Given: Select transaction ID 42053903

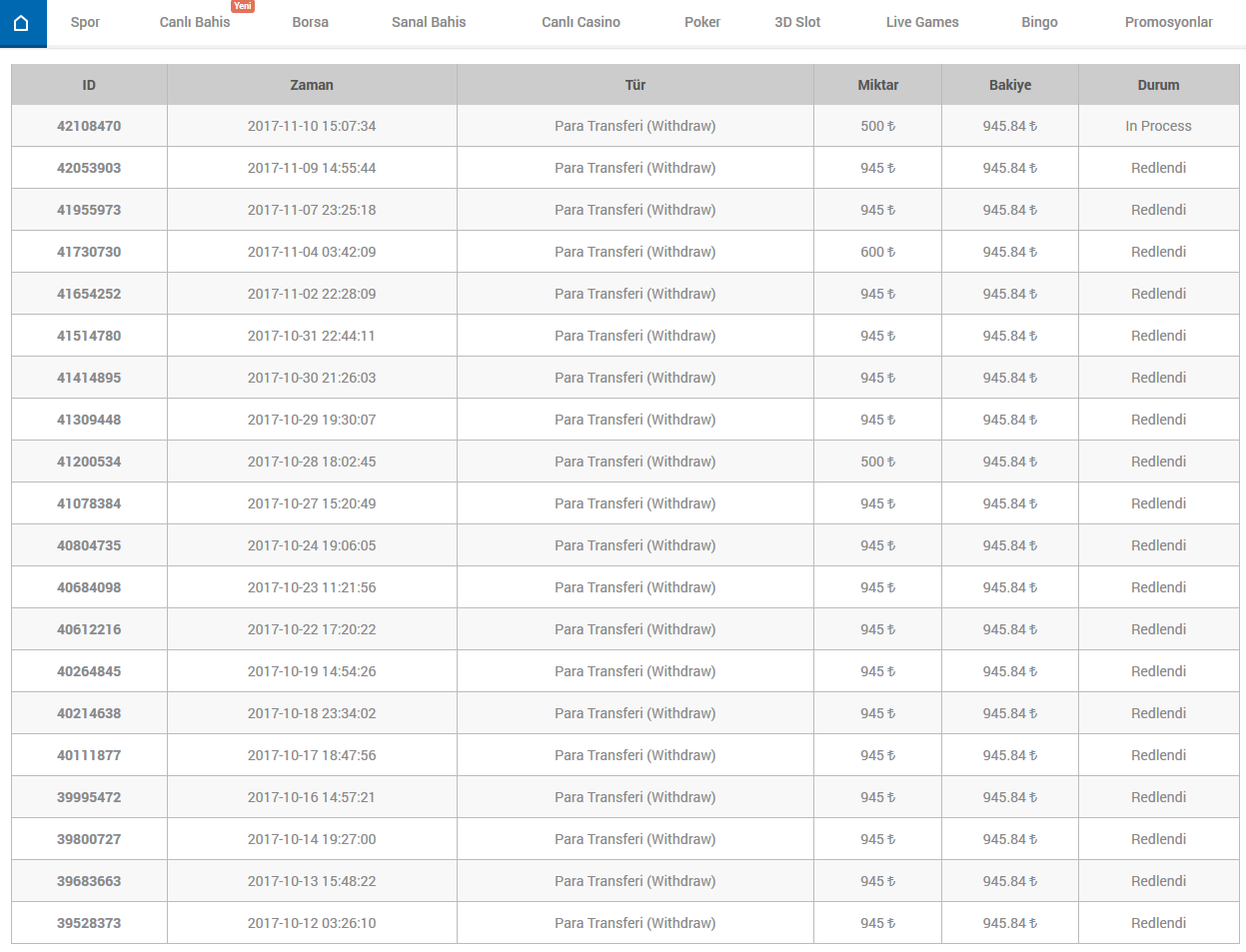Looking at the screenshot, I should (89, 168).
